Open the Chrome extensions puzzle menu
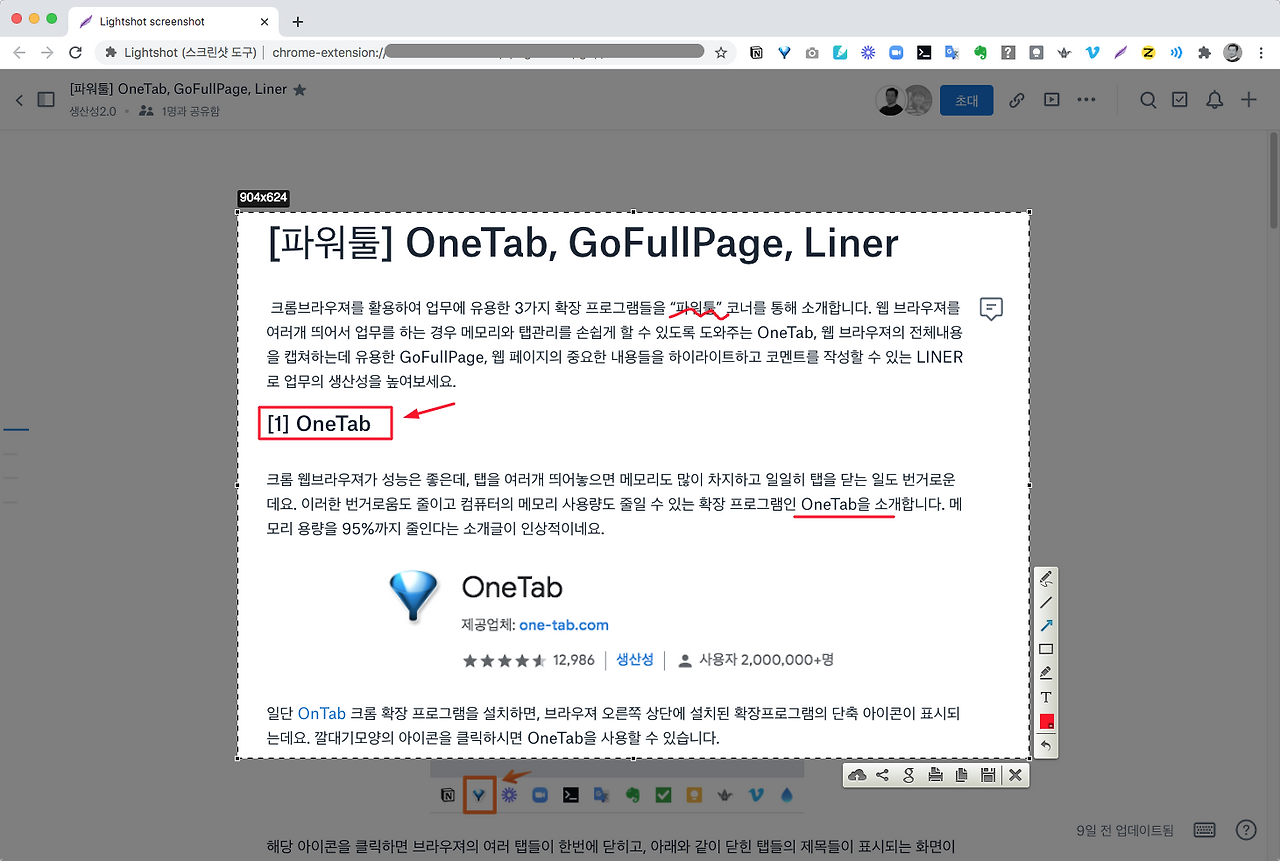 click(x=1204, y=52)
